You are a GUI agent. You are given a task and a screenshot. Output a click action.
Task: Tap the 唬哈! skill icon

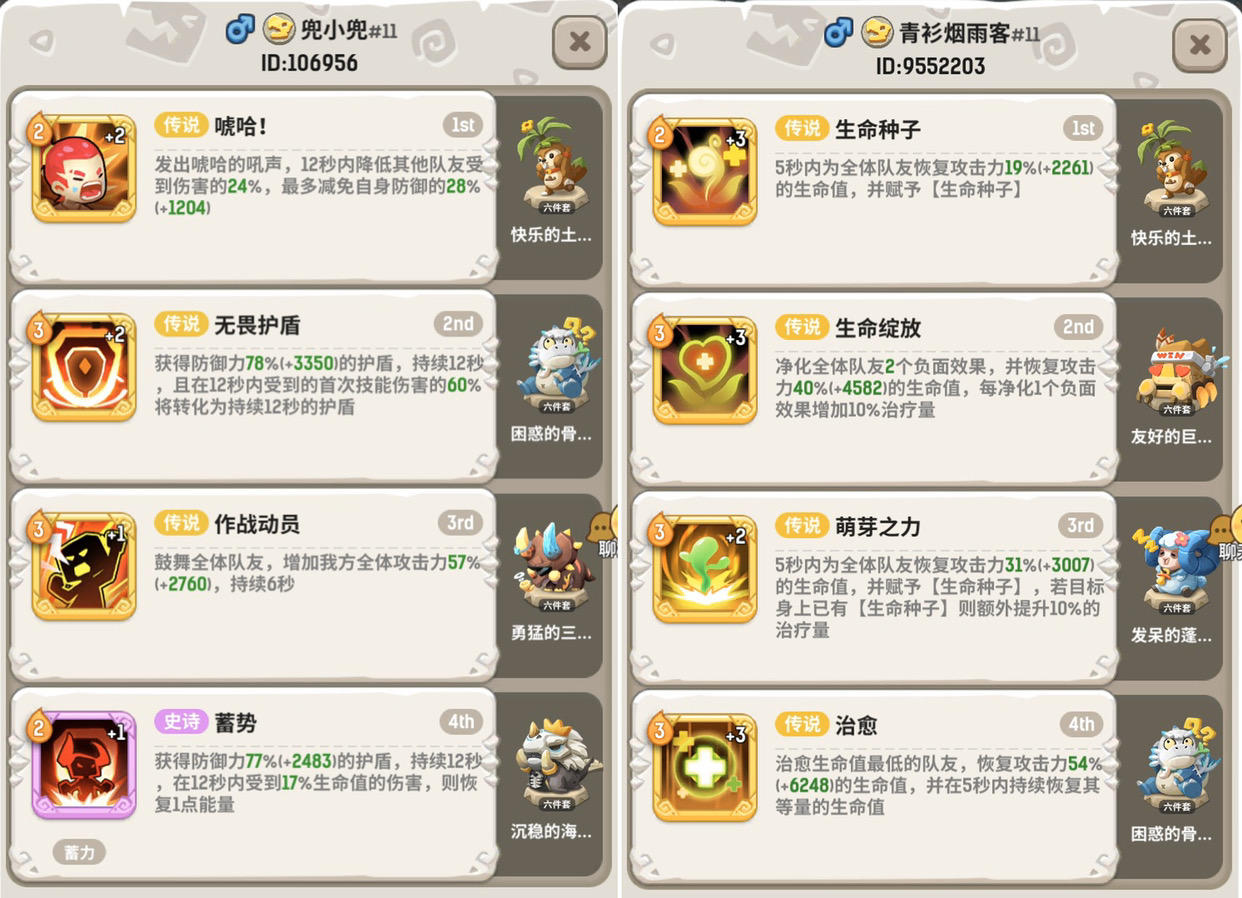coord(84,168)
